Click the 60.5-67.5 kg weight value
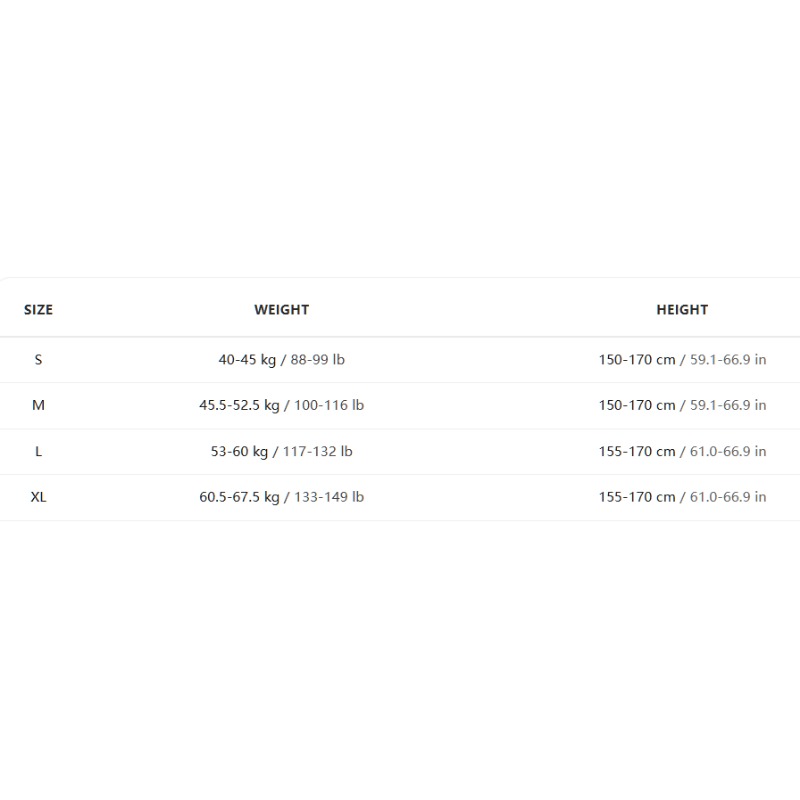The image size is (800, 800). tap(239, 497)
